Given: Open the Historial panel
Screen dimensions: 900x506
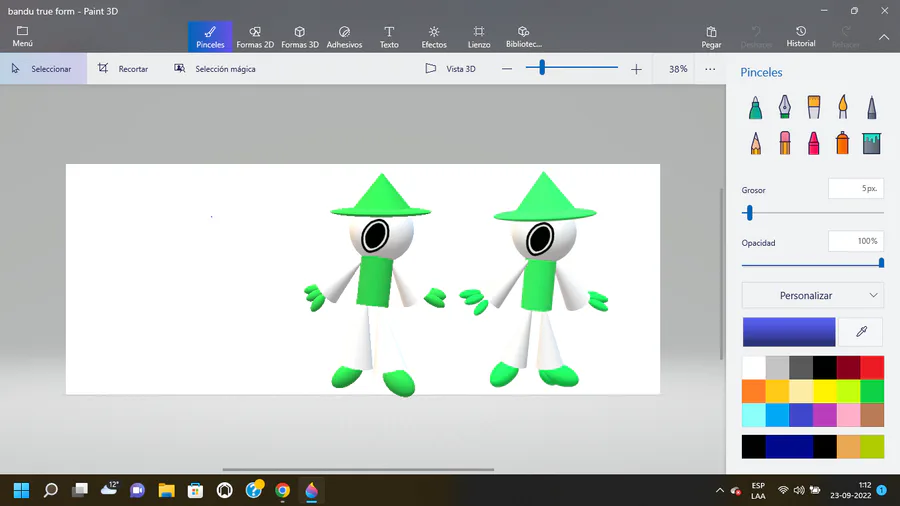Looking at the screenshot, I should pyautogui.click(x=801, y=36).
